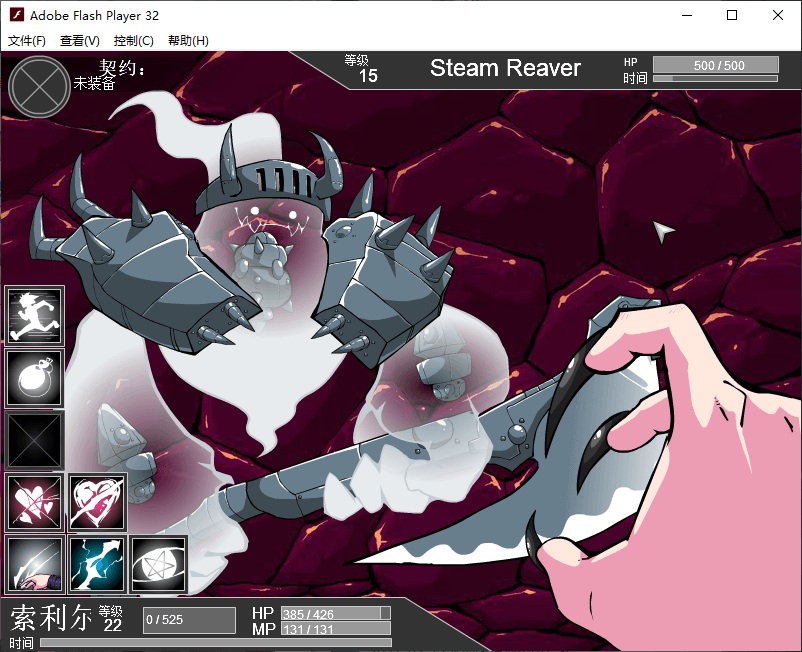Open the 控制(C) menu

coord(134,41)
